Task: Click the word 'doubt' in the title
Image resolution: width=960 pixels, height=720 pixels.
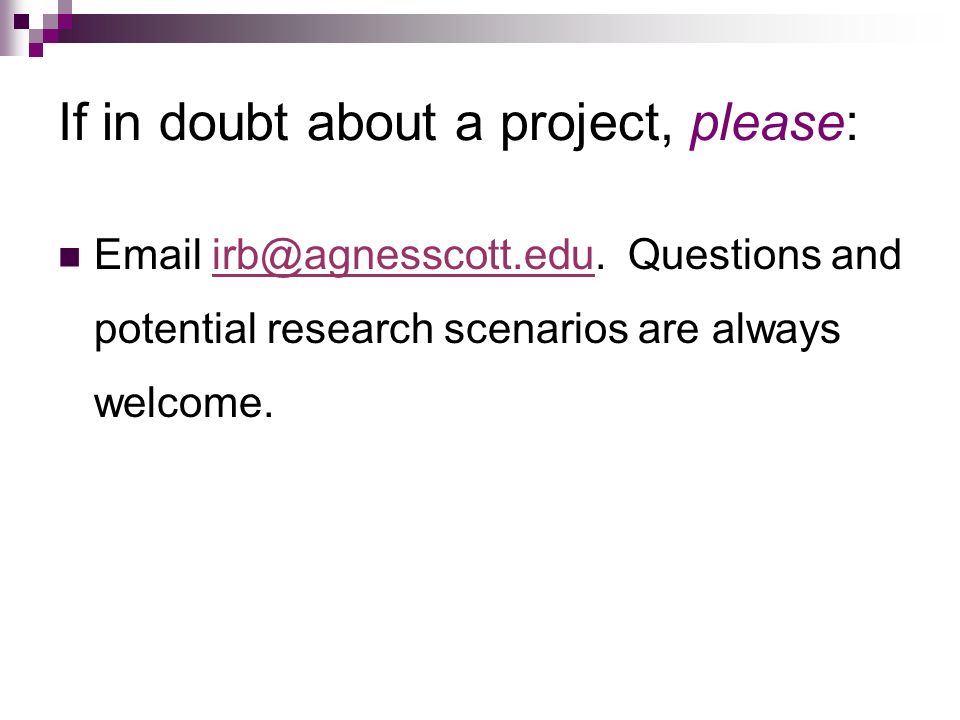Action: pos(223,122)
